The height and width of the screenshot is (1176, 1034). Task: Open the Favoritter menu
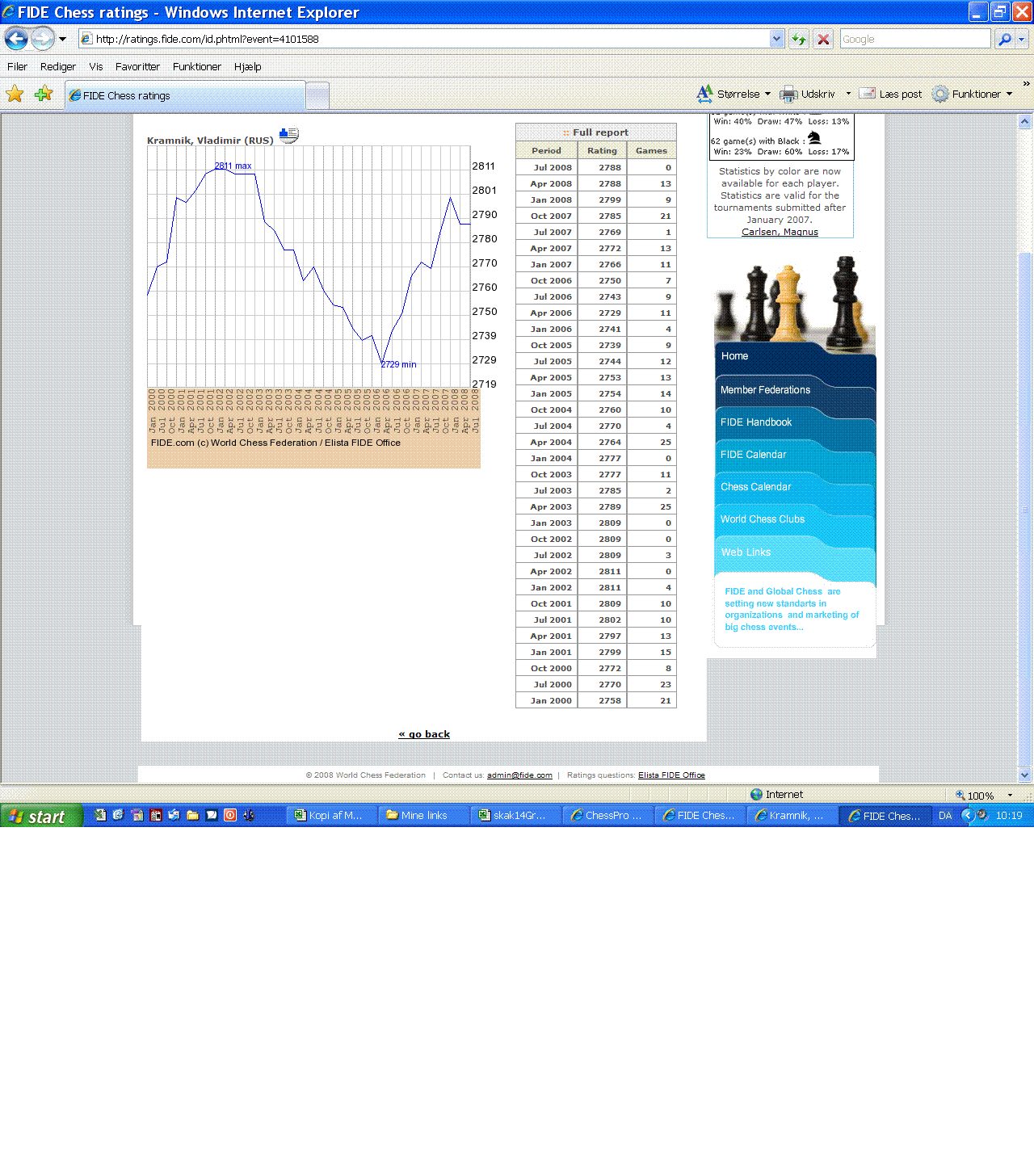[x=137, y=66]
